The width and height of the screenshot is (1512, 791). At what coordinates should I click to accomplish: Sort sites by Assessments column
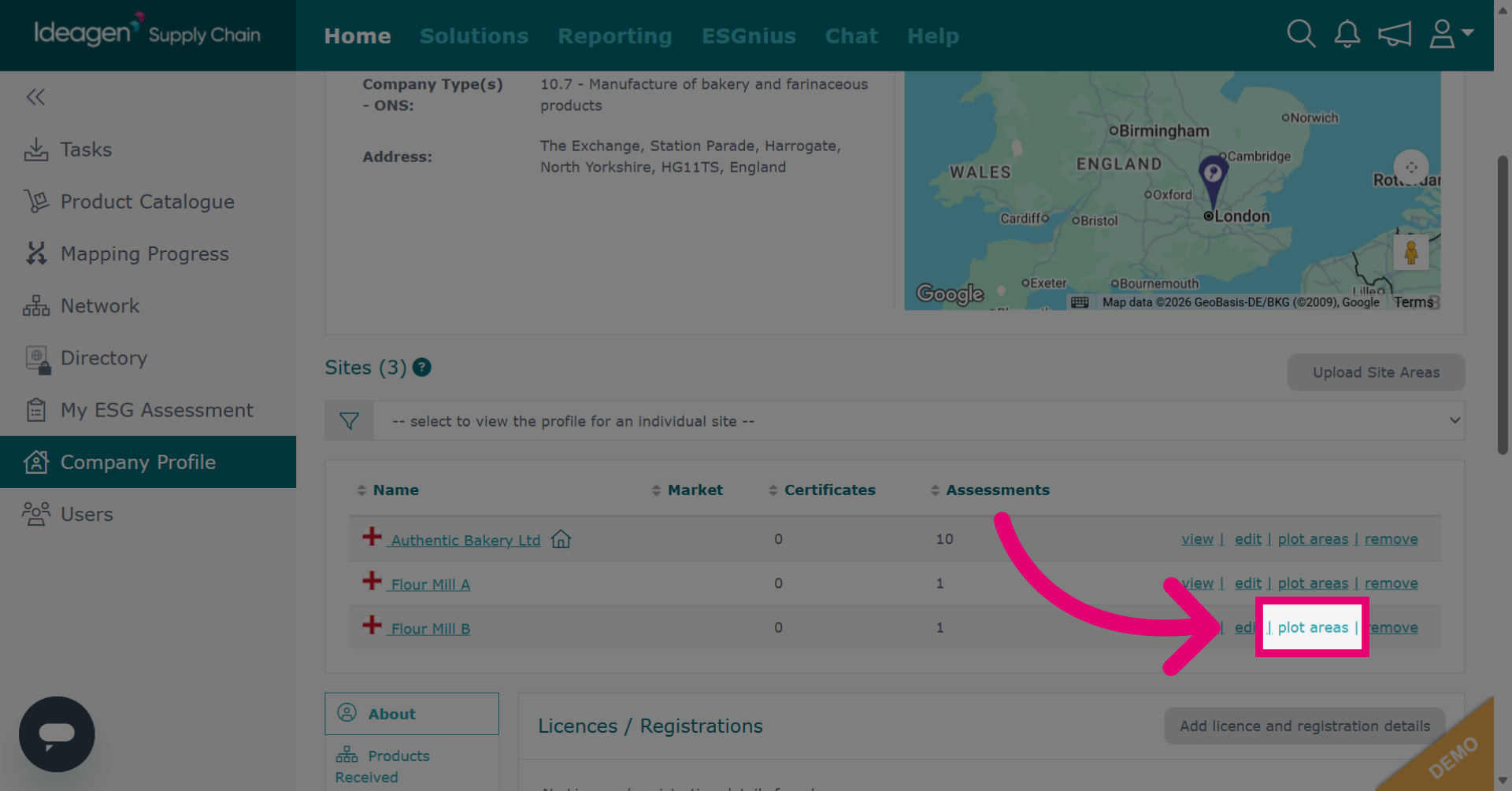tap(990, 490)
